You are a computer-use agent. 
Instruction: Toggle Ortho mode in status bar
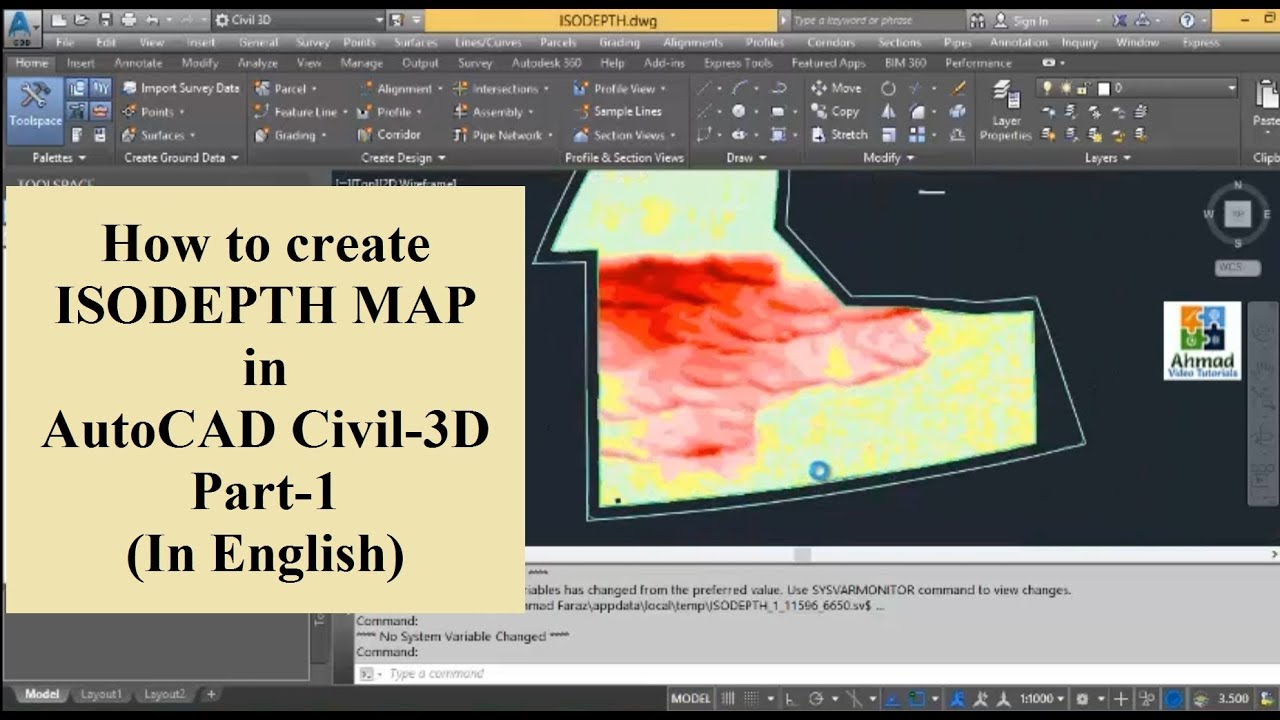[x=791, y=698]
